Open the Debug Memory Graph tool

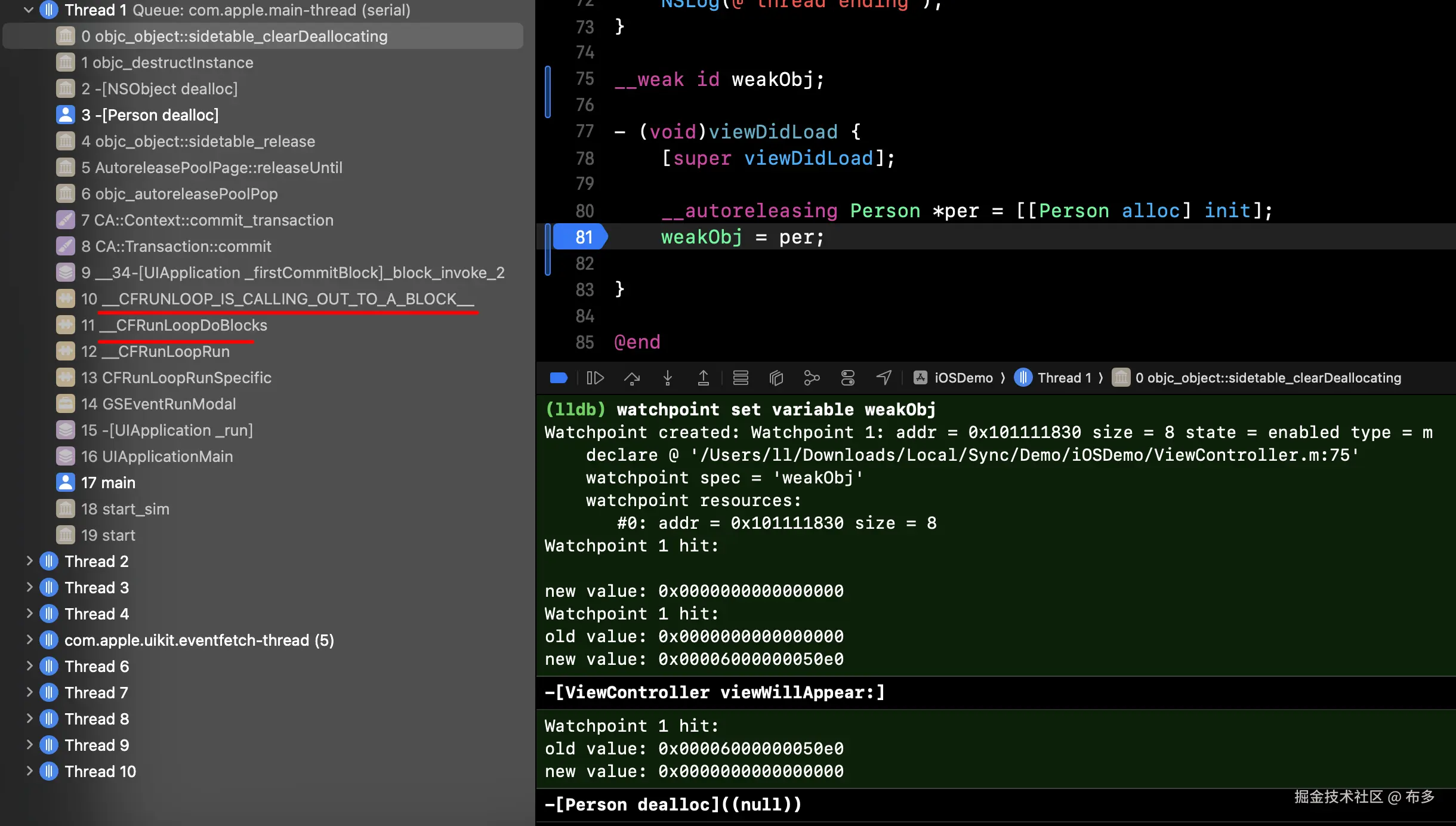pos(812,378)
